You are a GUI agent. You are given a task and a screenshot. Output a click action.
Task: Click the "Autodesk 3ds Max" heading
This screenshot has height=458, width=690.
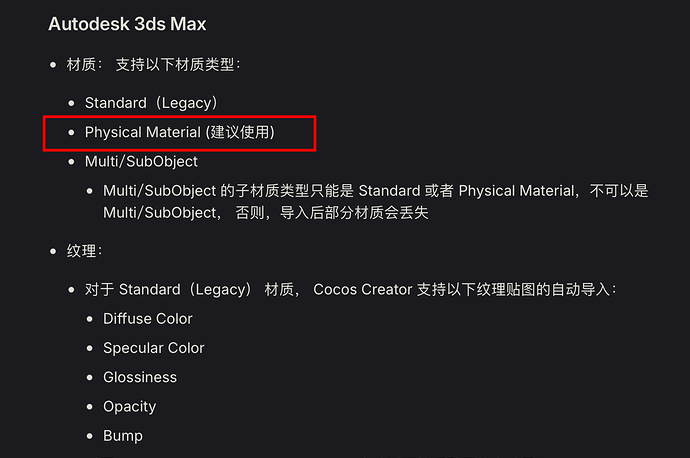coord(127,23)
